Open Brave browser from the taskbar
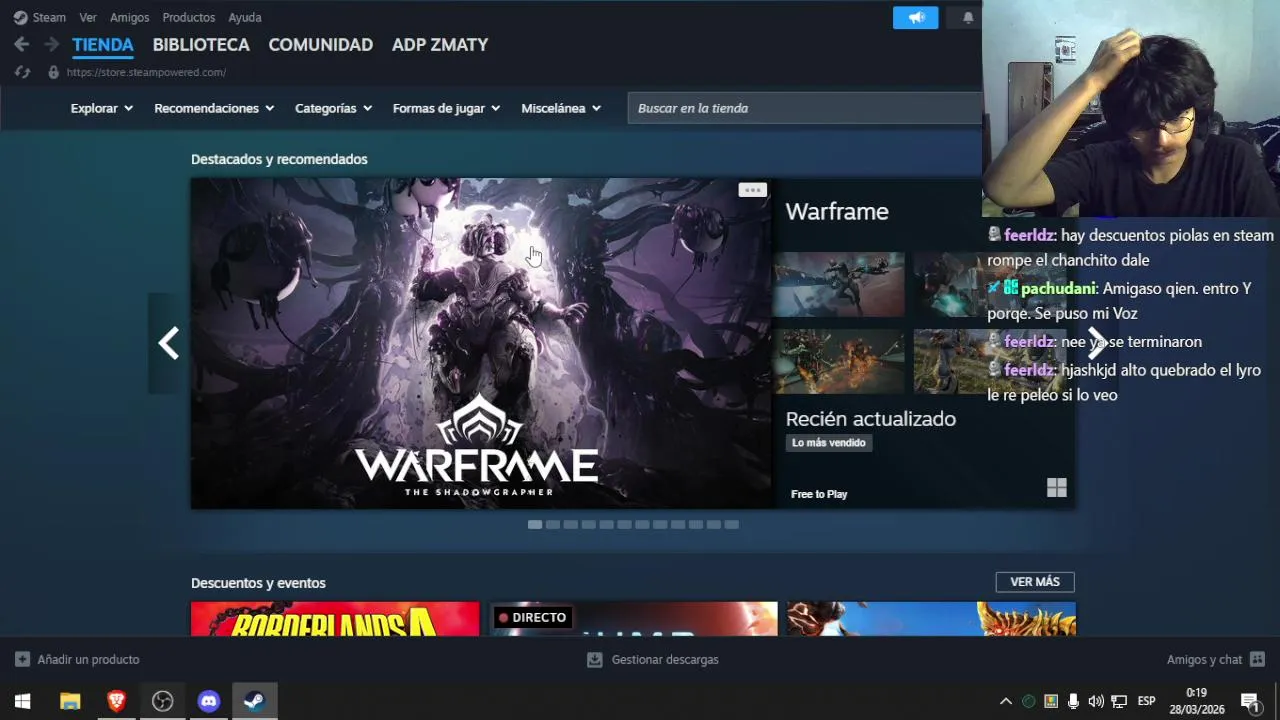1280x720 pixels. coord(116,701)
